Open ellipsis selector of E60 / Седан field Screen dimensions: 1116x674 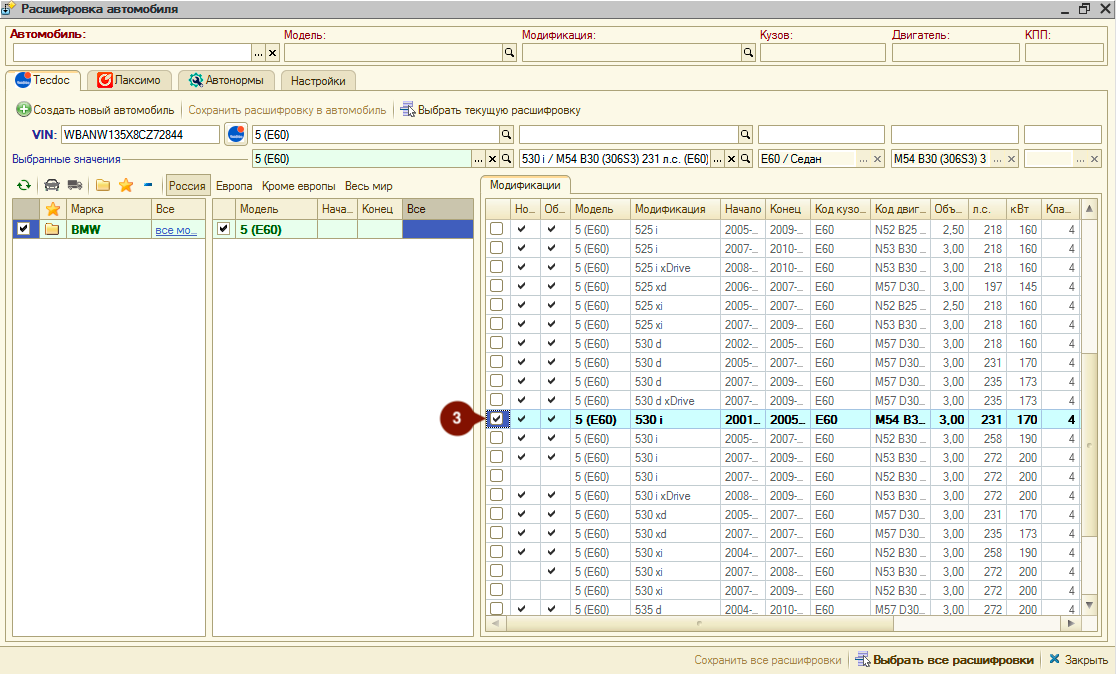coord(863,159)
